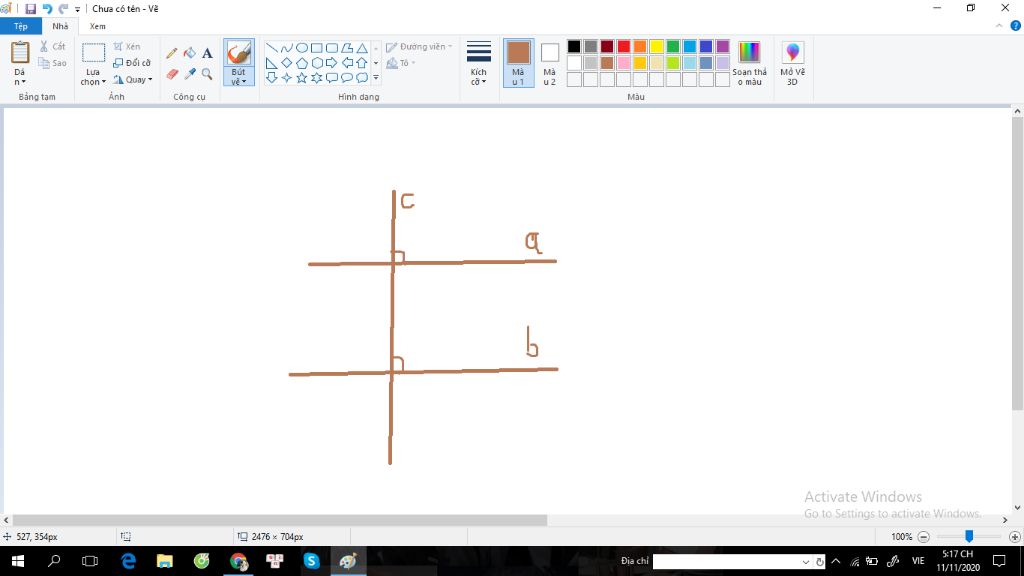Choose the Pentagon shape
The height and width of the screenshot is (576, 1024).
[x=302, y=63]
